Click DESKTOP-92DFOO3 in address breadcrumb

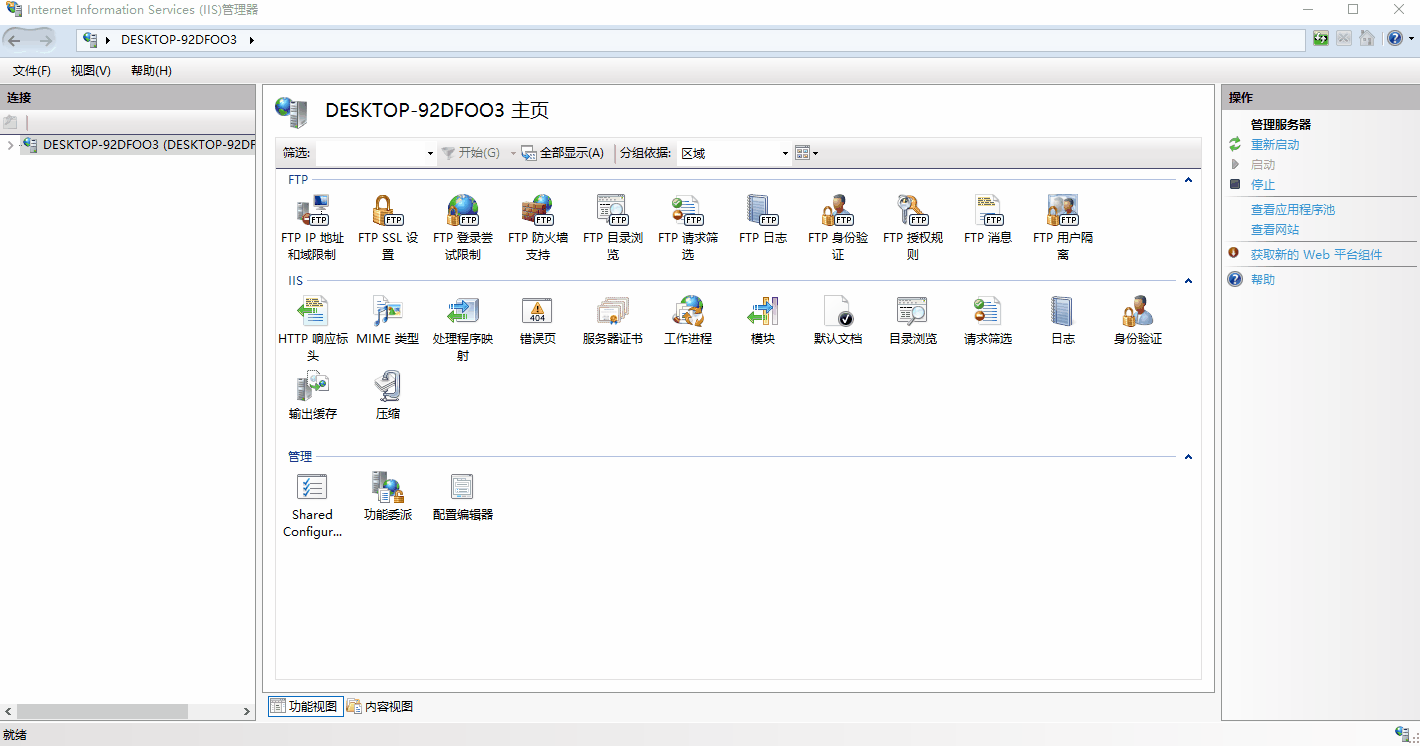pyautogui.click(x=179, y=40)
